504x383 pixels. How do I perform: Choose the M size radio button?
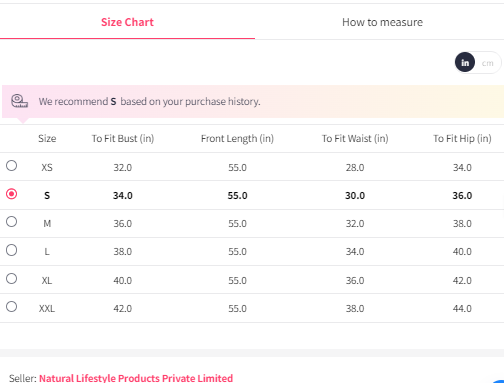click(12, 222)
